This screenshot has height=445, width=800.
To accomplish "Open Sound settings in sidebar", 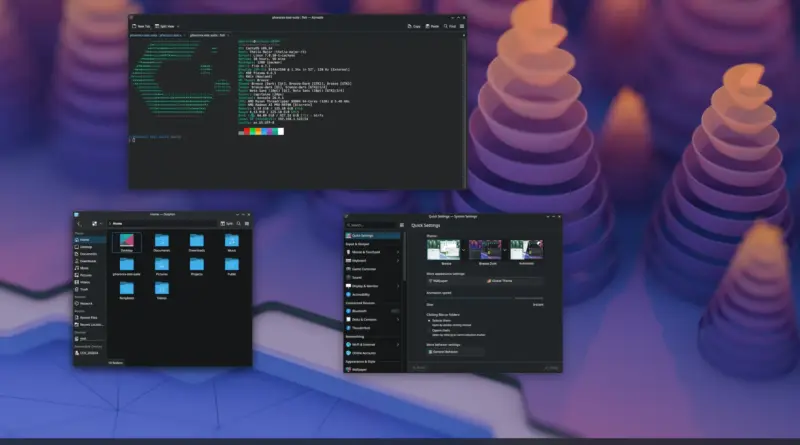I will [x=372, y=278].
